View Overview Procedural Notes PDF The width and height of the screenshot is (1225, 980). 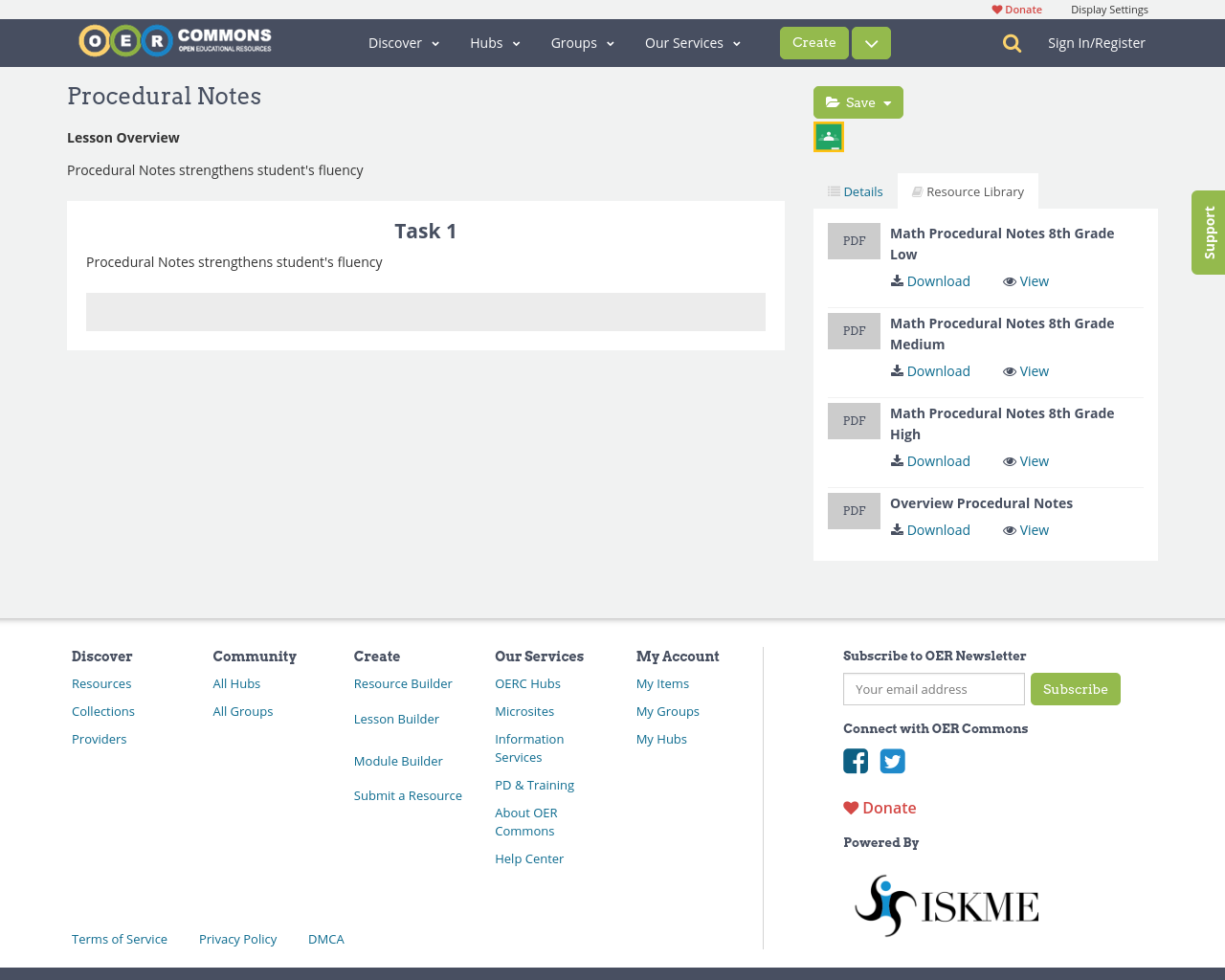1026,530
